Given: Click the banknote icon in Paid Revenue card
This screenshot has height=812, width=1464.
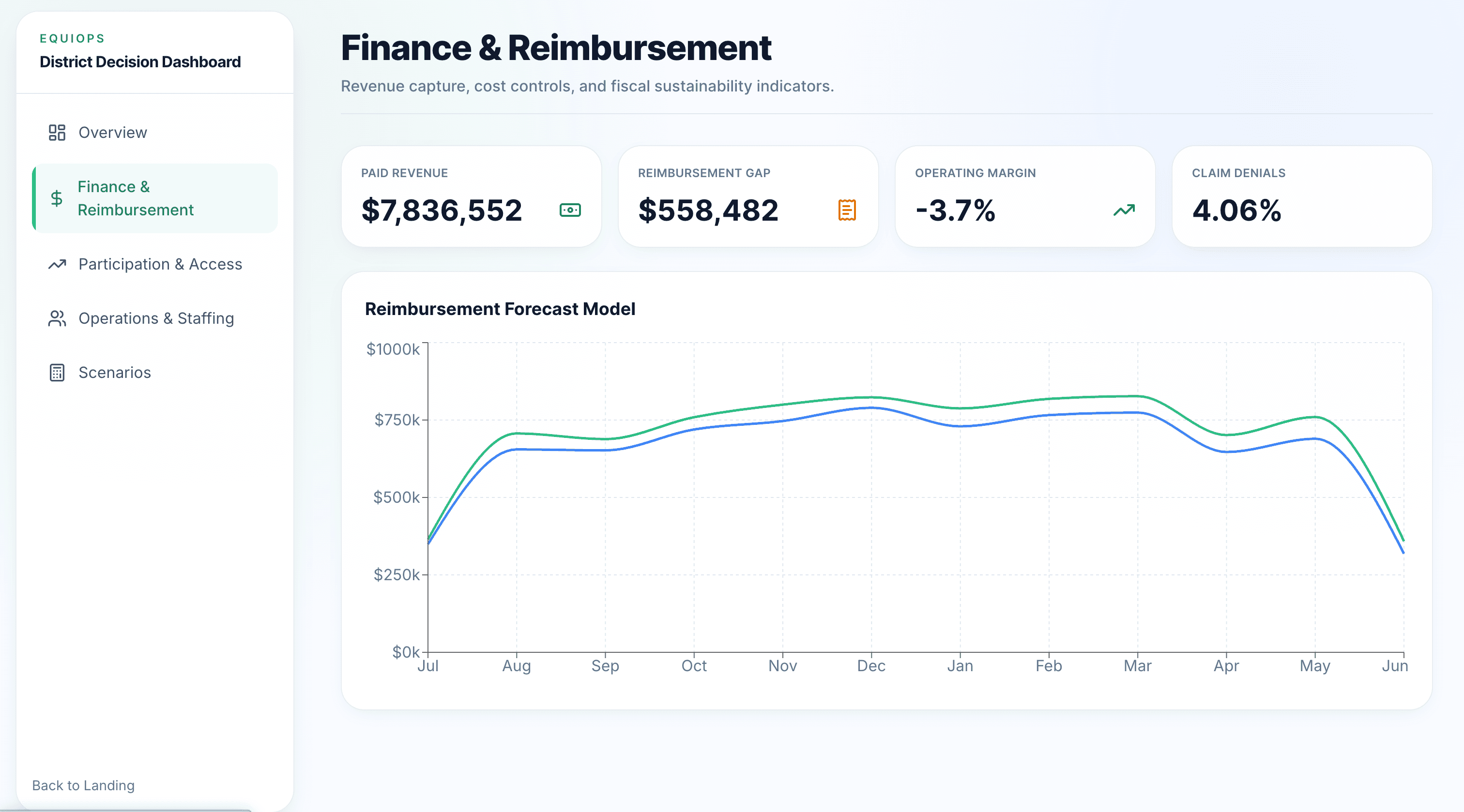Looking at the screenshot, I should pyautogui.click(x=569, y=210).
